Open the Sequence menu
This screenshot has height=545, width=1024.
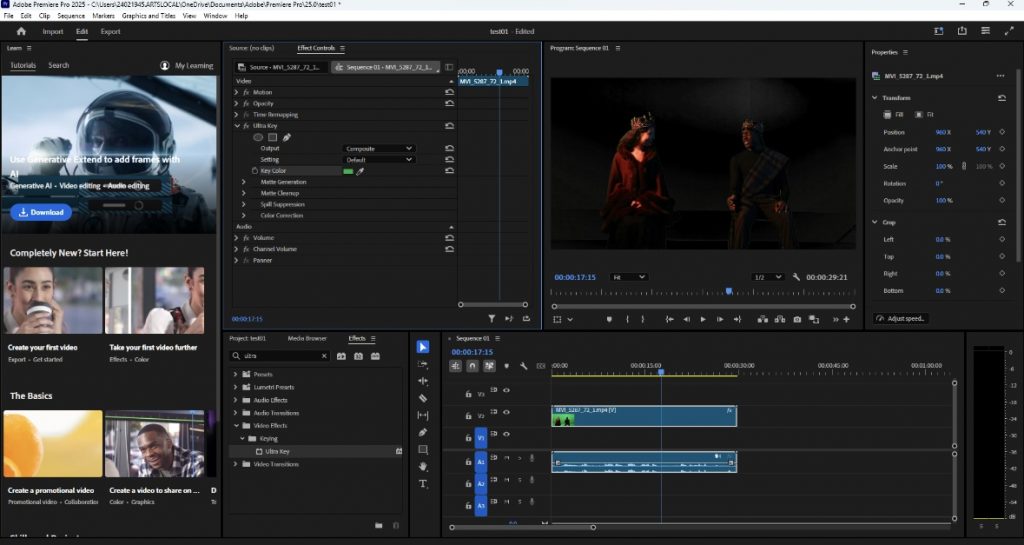[71, 16]
